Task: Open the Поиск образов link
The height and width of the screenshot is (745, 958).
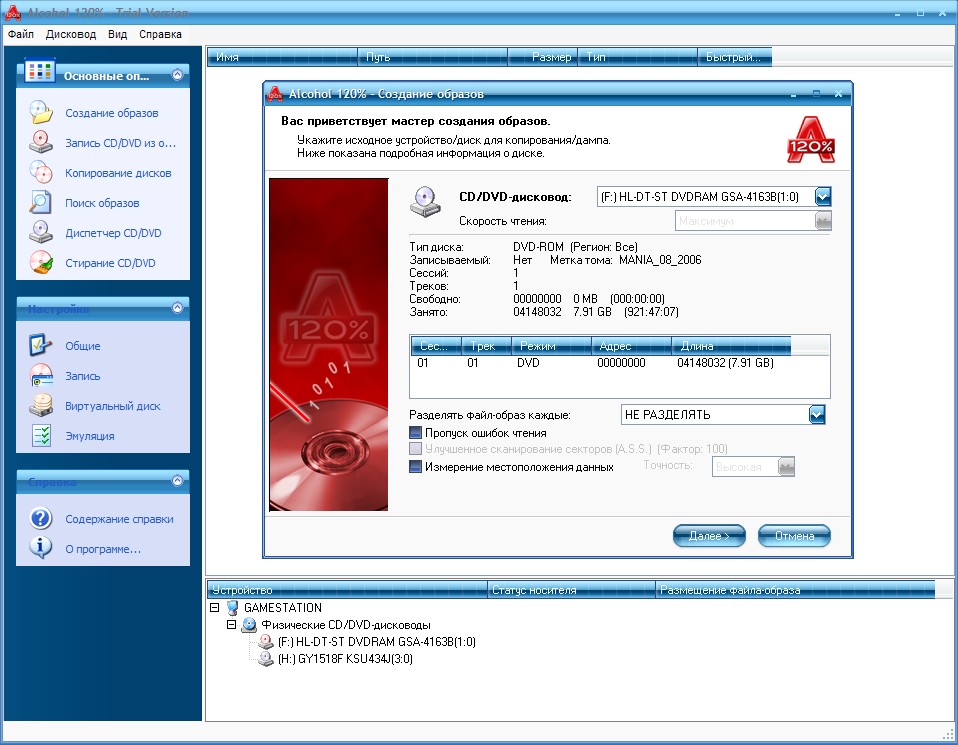Action: click(x=102, y=203)
